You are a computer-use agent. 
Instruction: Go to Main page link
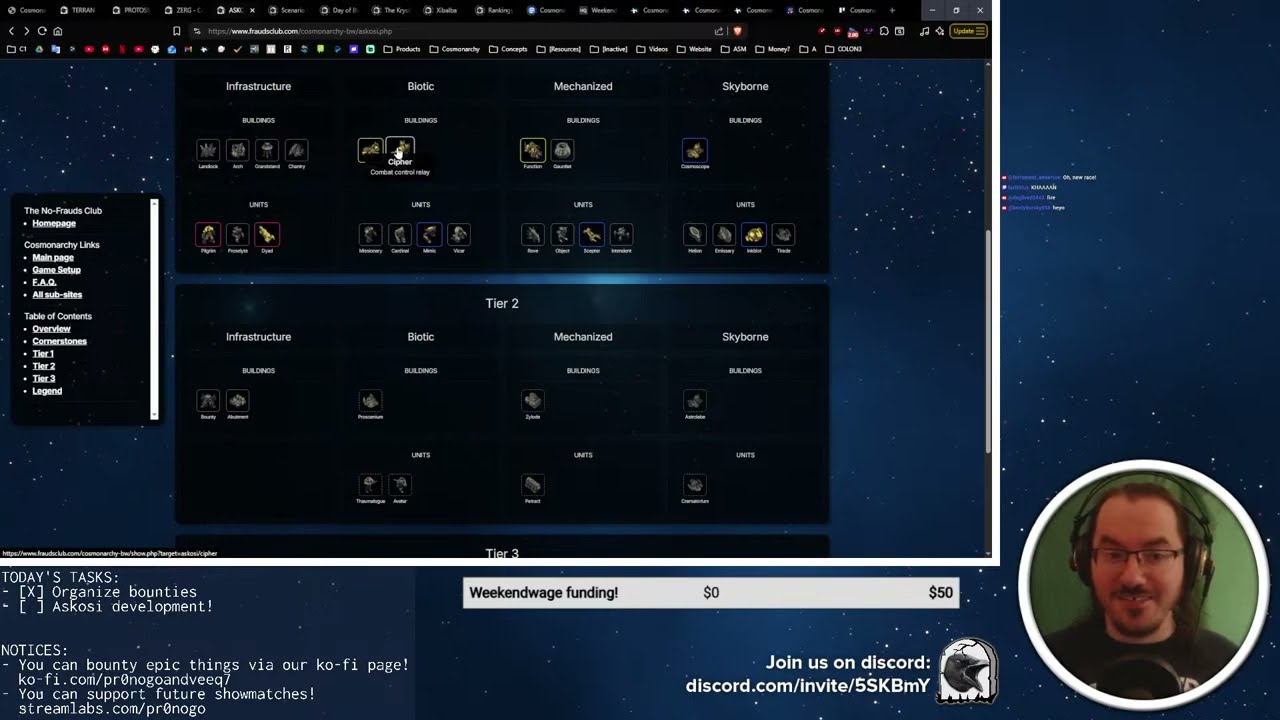(x=53, y=257)
